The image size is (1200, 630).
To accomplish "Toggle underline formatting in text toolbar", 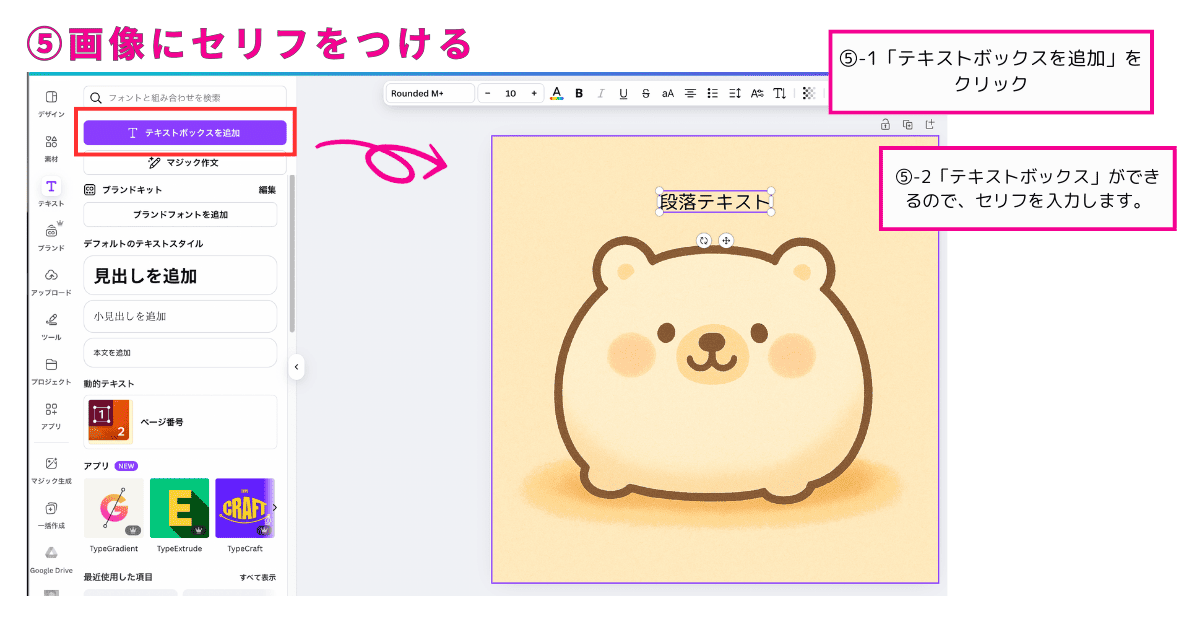I will (623, 93).
